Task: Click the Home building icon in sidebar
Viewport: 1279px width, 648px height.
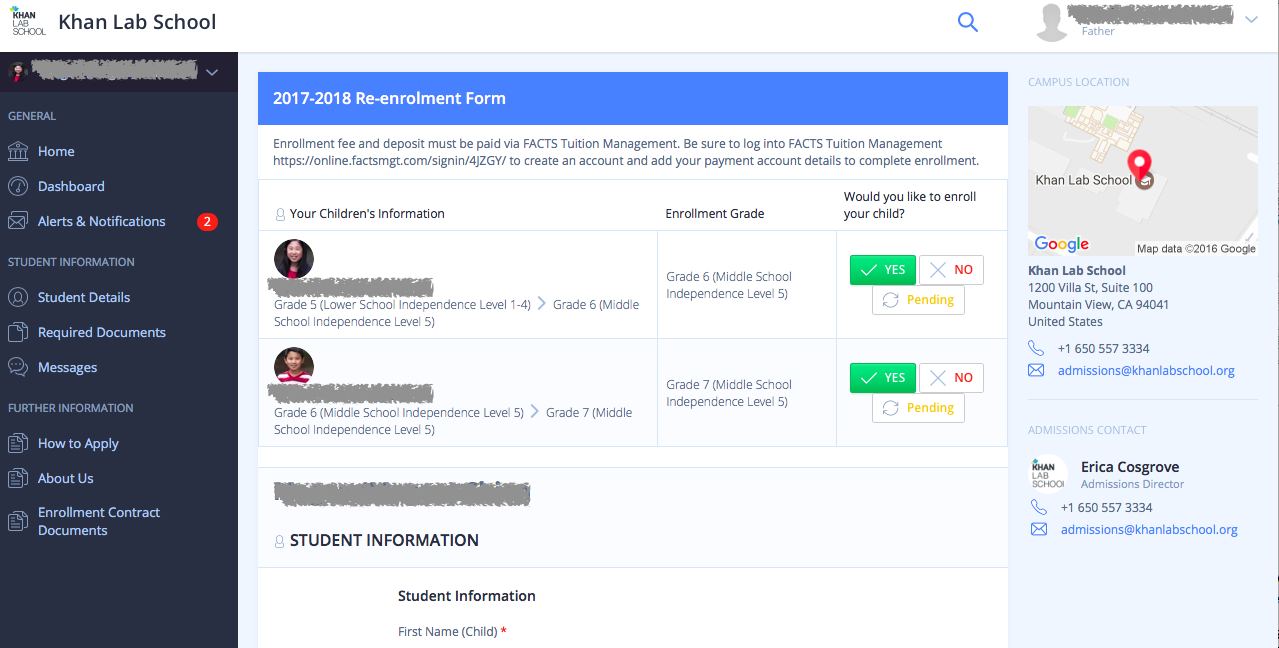Action: (x=18, y=151)
